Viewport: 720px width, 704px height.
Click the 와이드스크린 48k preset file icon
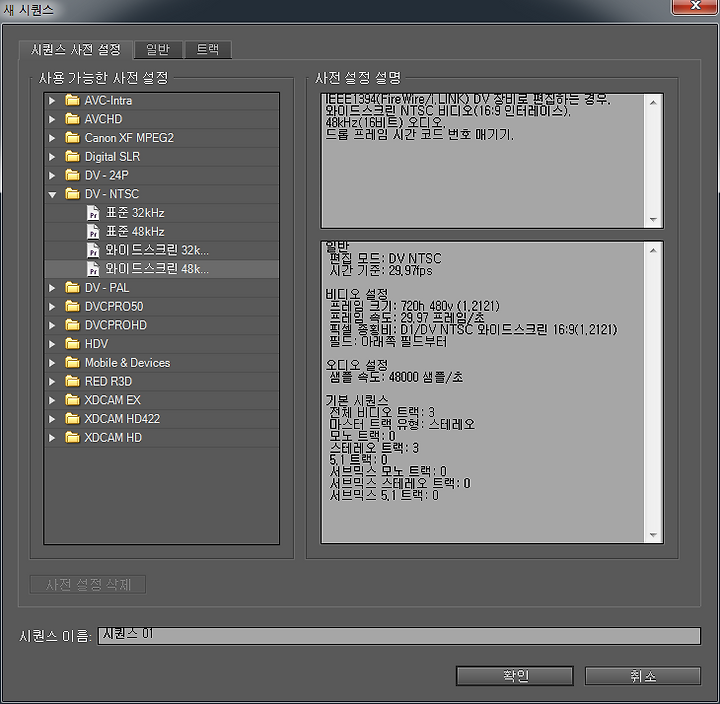click(x=93, y=269)
